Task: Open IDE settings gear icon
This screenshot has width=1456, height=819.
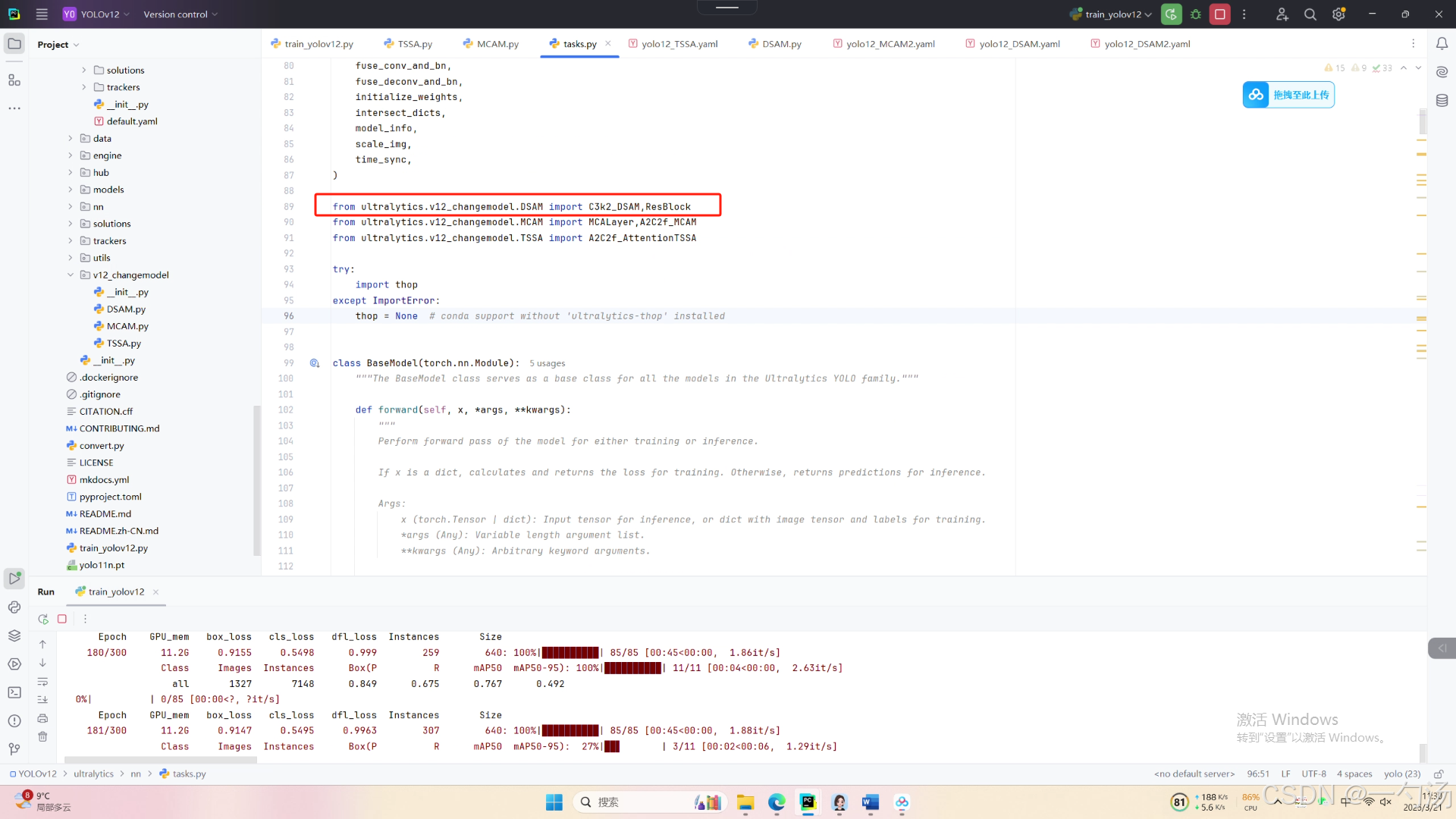Action: [x=1338, y=14]
